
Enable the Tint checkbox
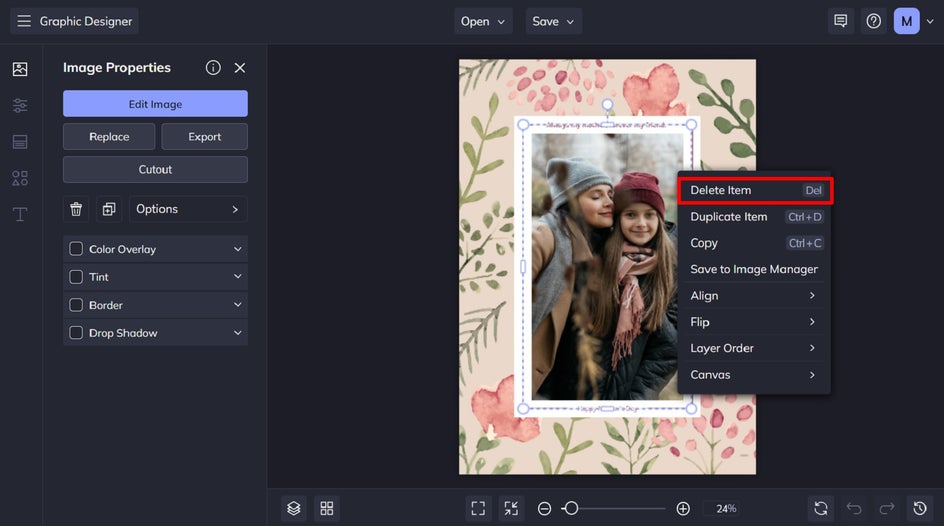pos(76,277)
